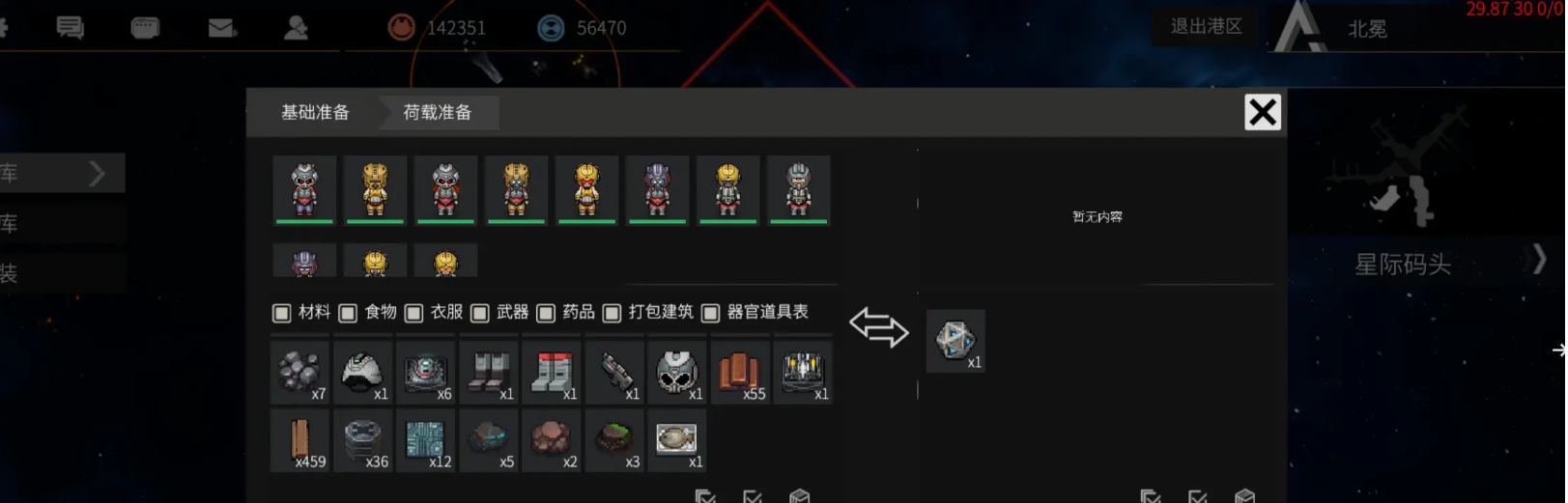Screen dimensions: 1568x503
Task: Expand the left sidebar chevron arrow
Action: [x=97, y=174]
